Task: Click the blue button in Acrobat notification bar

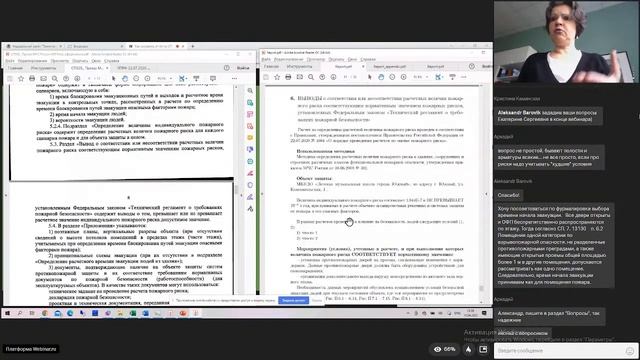Action: pyautogui.click(x=293, y=300)
